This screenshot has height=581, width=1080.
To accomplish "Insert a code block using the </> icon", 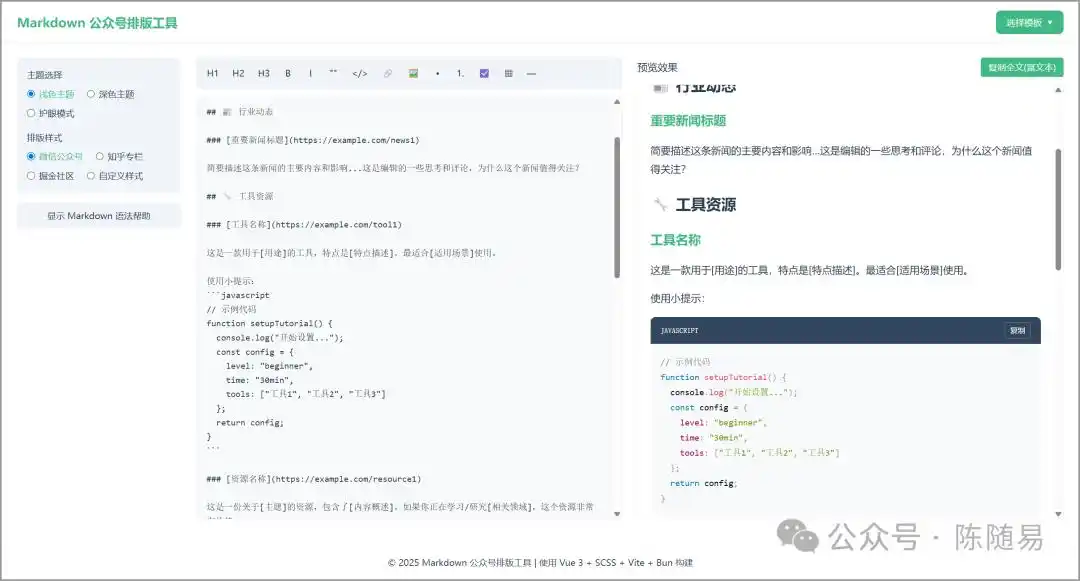I will (x=360, y=73).
